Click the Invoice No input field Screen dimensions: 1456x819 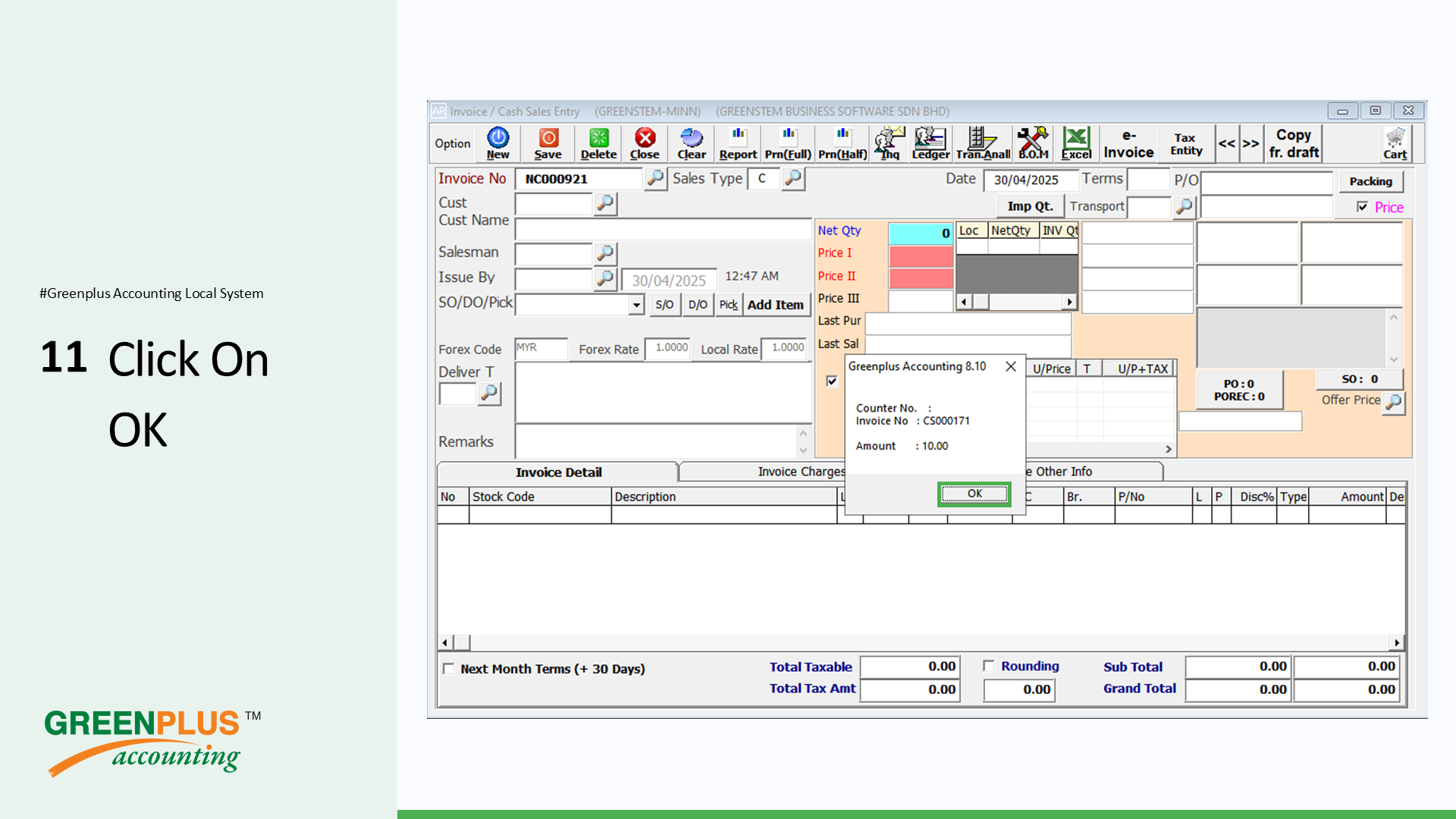coord(579,179)
